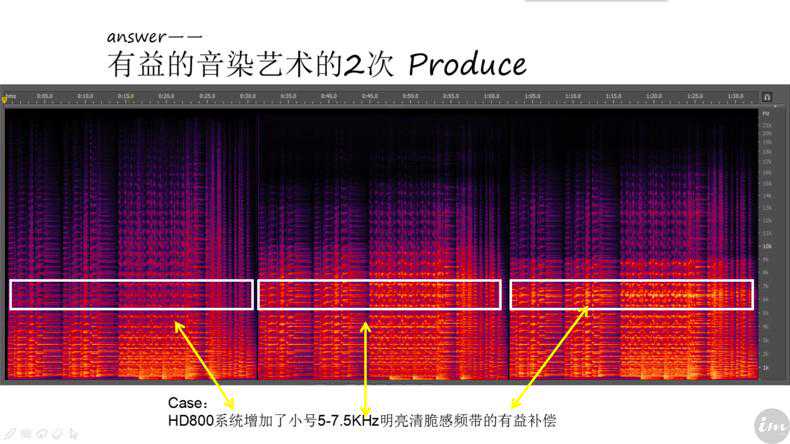
Task: Click the 0:45.0 mark on the time ruler
Action: tap(370, 97)
